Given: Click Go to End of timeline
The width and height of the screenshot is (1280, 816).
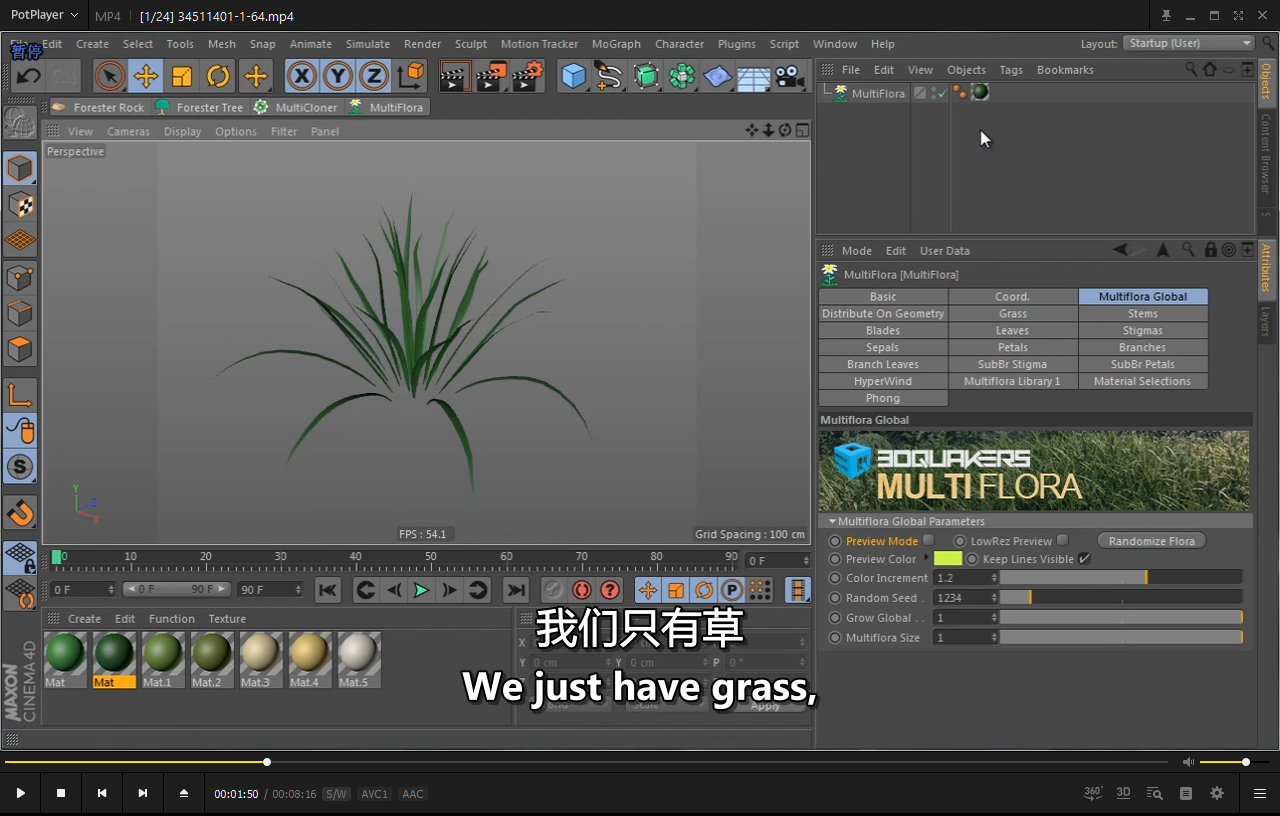Looking at the screenshot, I should (515, 590).
